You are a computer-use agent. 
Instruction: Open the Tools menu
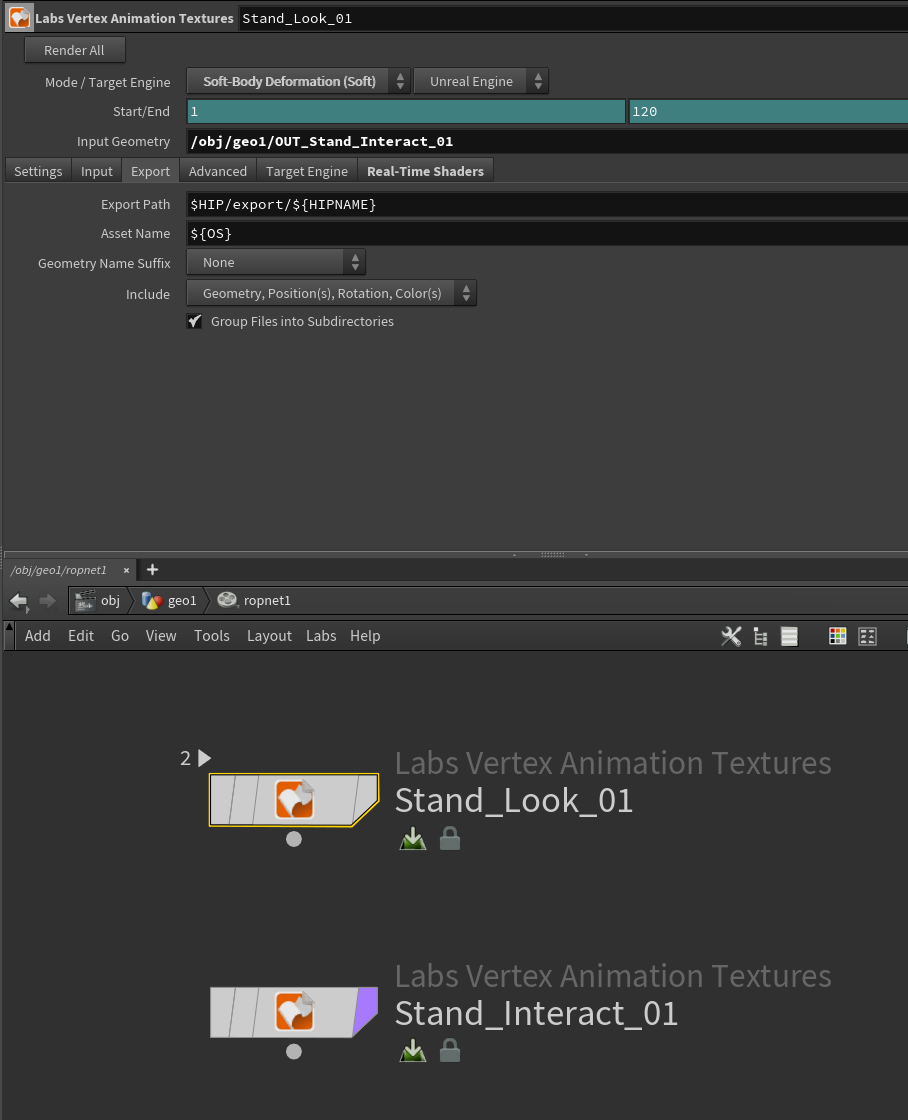[211, 636]
